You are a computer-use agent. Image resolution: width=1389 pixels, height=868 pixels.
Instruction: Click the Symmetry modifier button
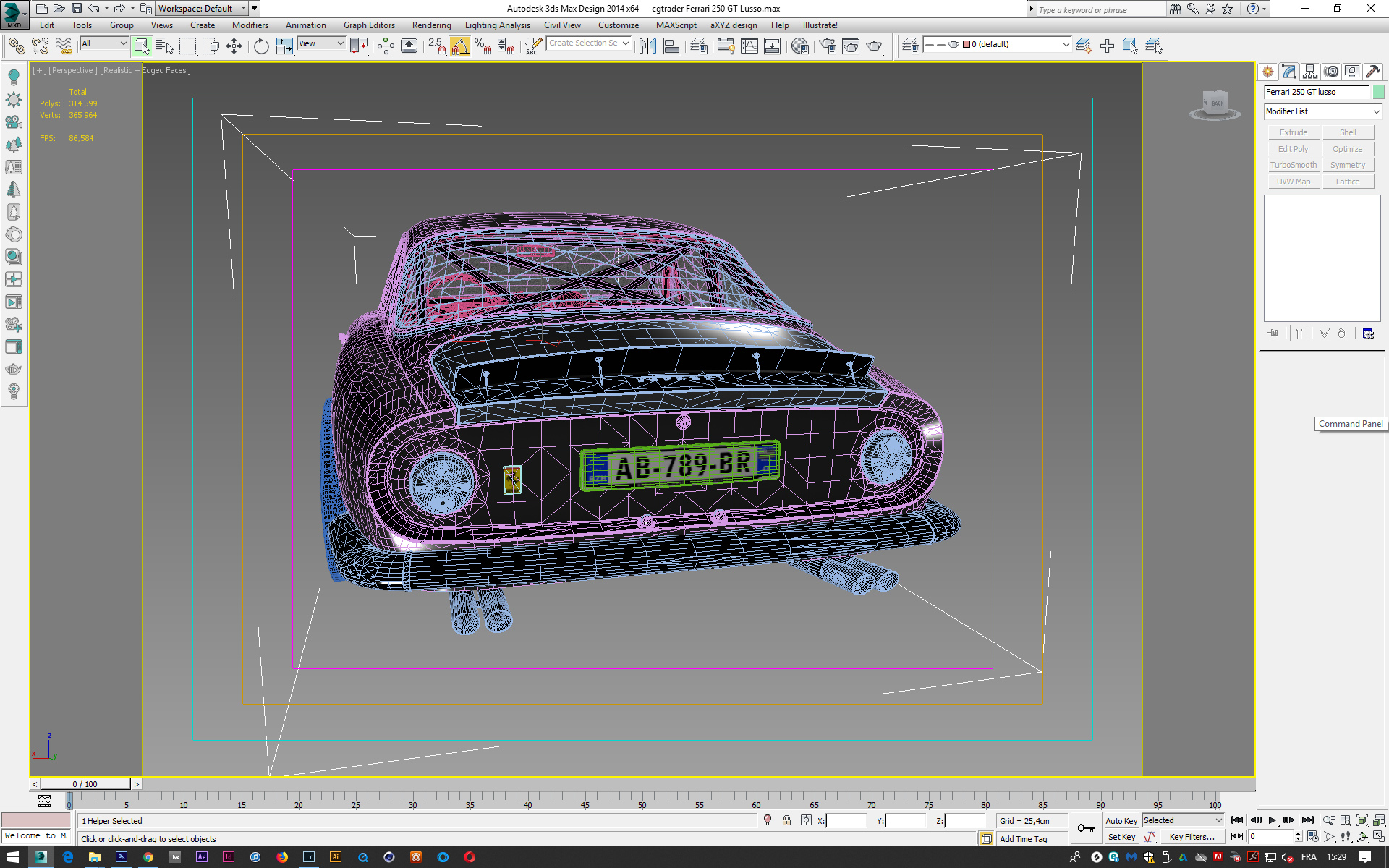[1348, 165]
